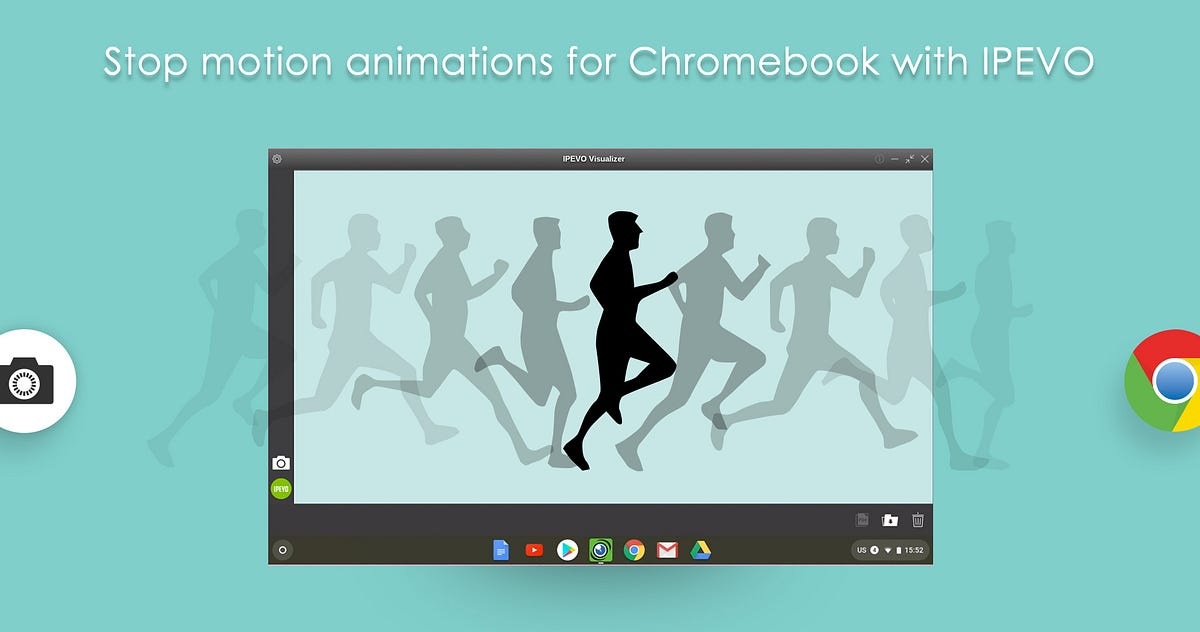Open Gmail from the shelf
Screen dimensions: 1200x632
(x=667, y=549)
